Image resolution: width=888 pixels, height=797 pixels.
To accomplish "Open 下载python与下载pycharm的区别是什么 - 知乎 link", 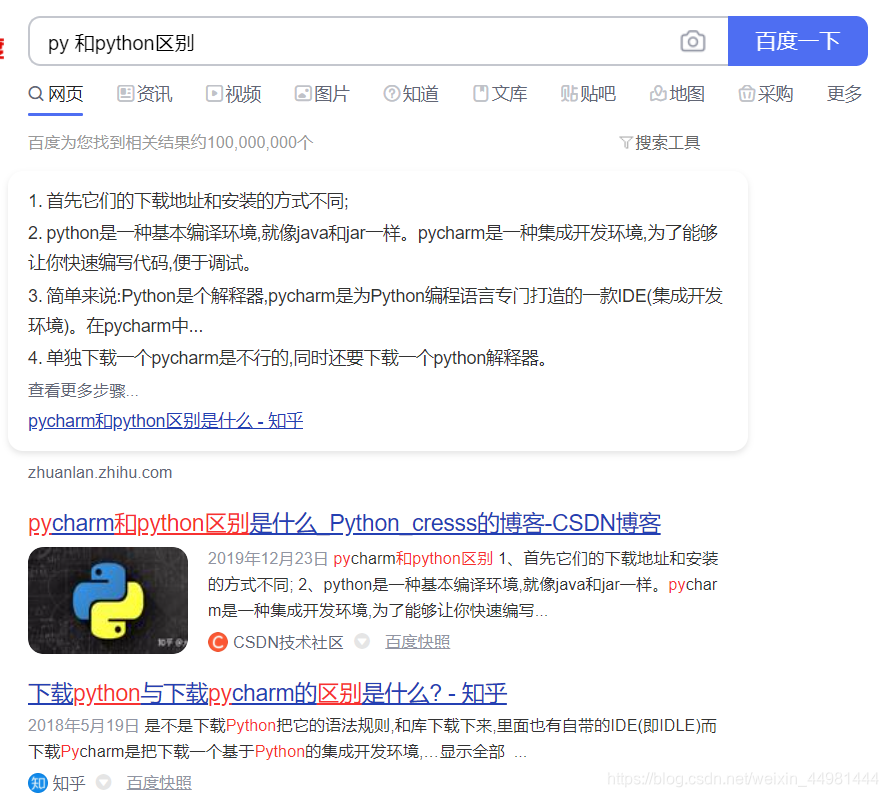I will point(267,693).
